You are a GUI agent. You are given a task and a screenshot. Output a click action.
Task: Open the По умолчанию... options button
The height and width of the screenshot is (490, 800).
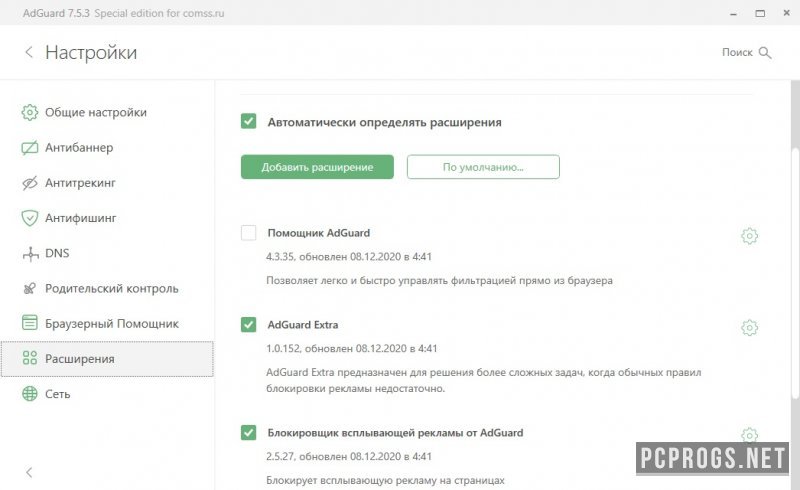pos(483,167)
